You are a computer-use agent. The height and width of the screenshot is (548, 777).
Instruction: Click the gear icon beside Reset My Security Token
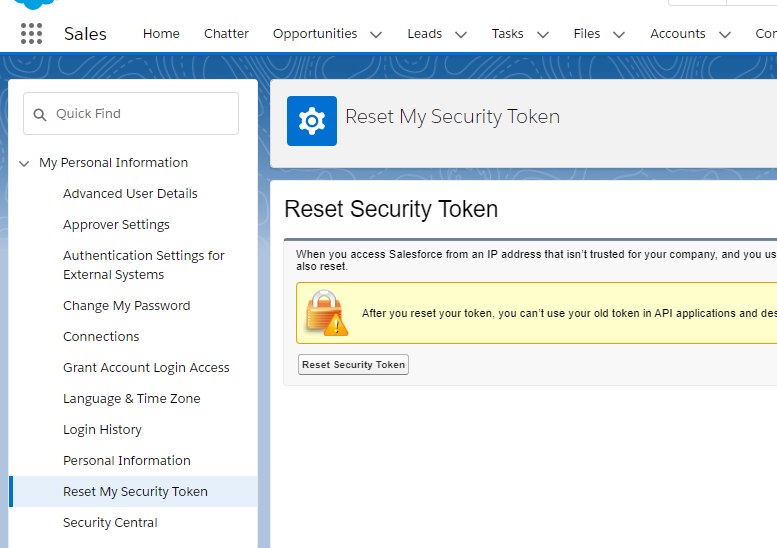(312, 121)
